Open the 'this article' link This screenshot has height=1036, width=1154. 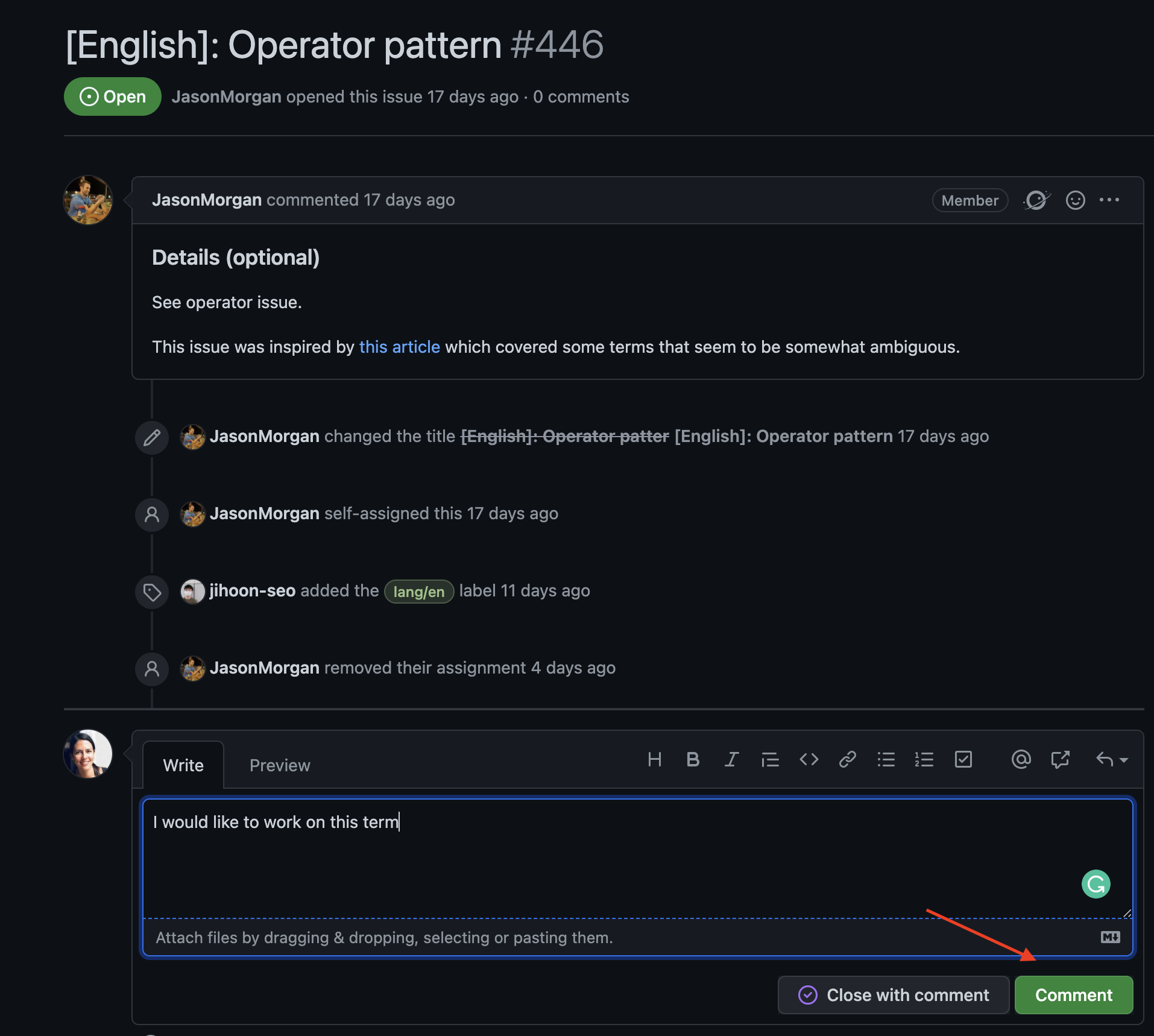pyautogui.click(x=399, y=347)
